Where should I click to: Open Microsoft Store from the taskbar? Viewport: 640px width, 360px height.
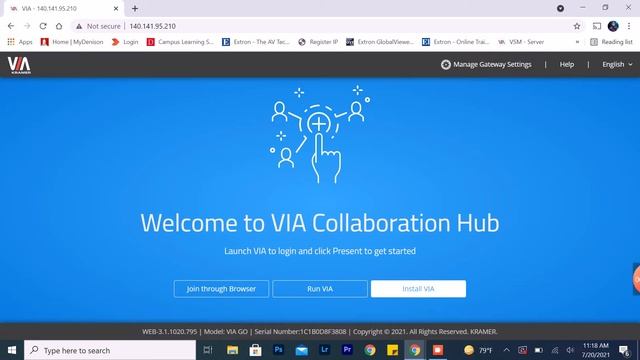[x=256, y=350]
